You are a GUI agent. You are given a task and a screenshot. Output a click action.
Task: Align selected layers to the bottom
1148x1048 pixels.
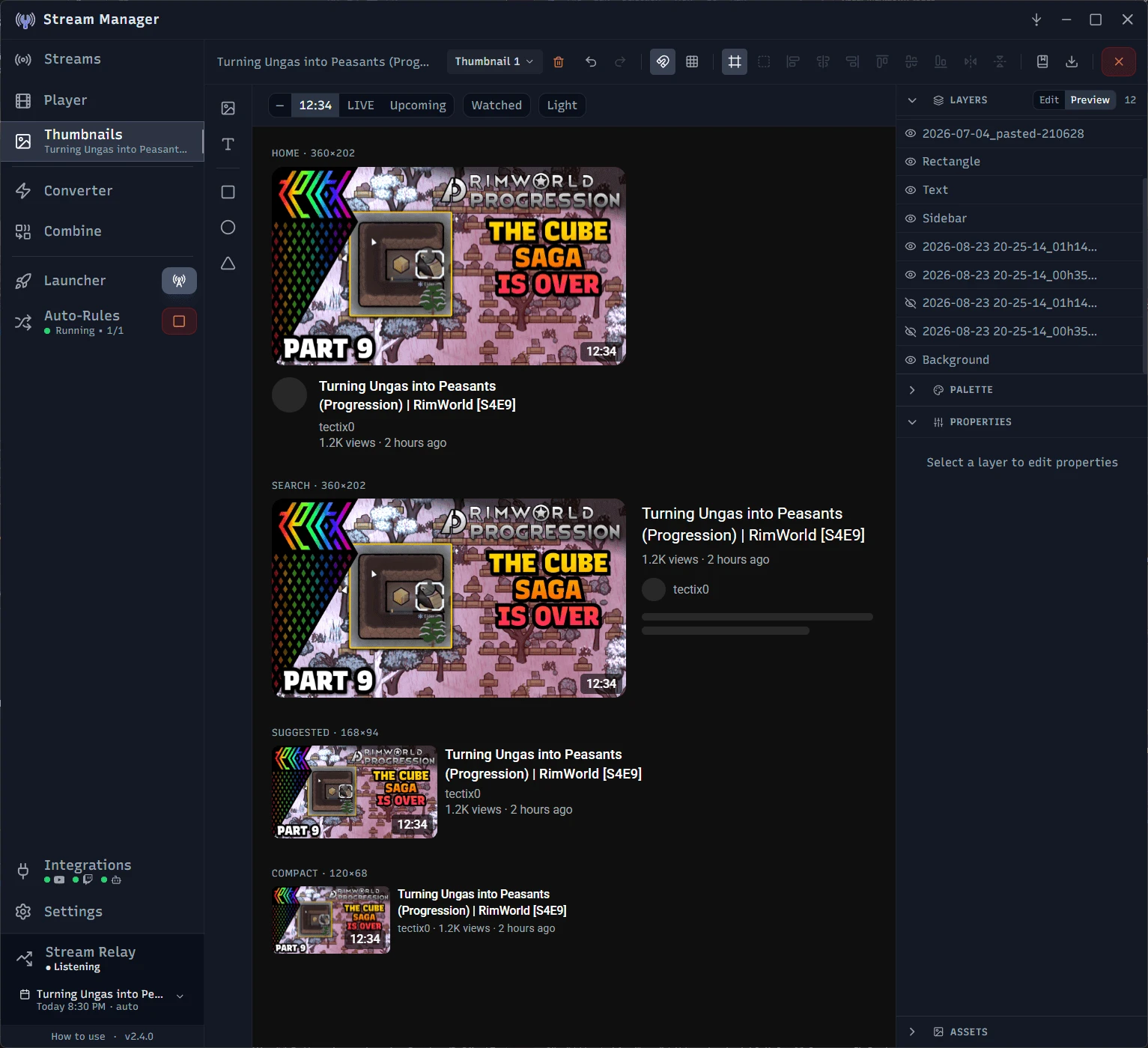coord(941,61)
